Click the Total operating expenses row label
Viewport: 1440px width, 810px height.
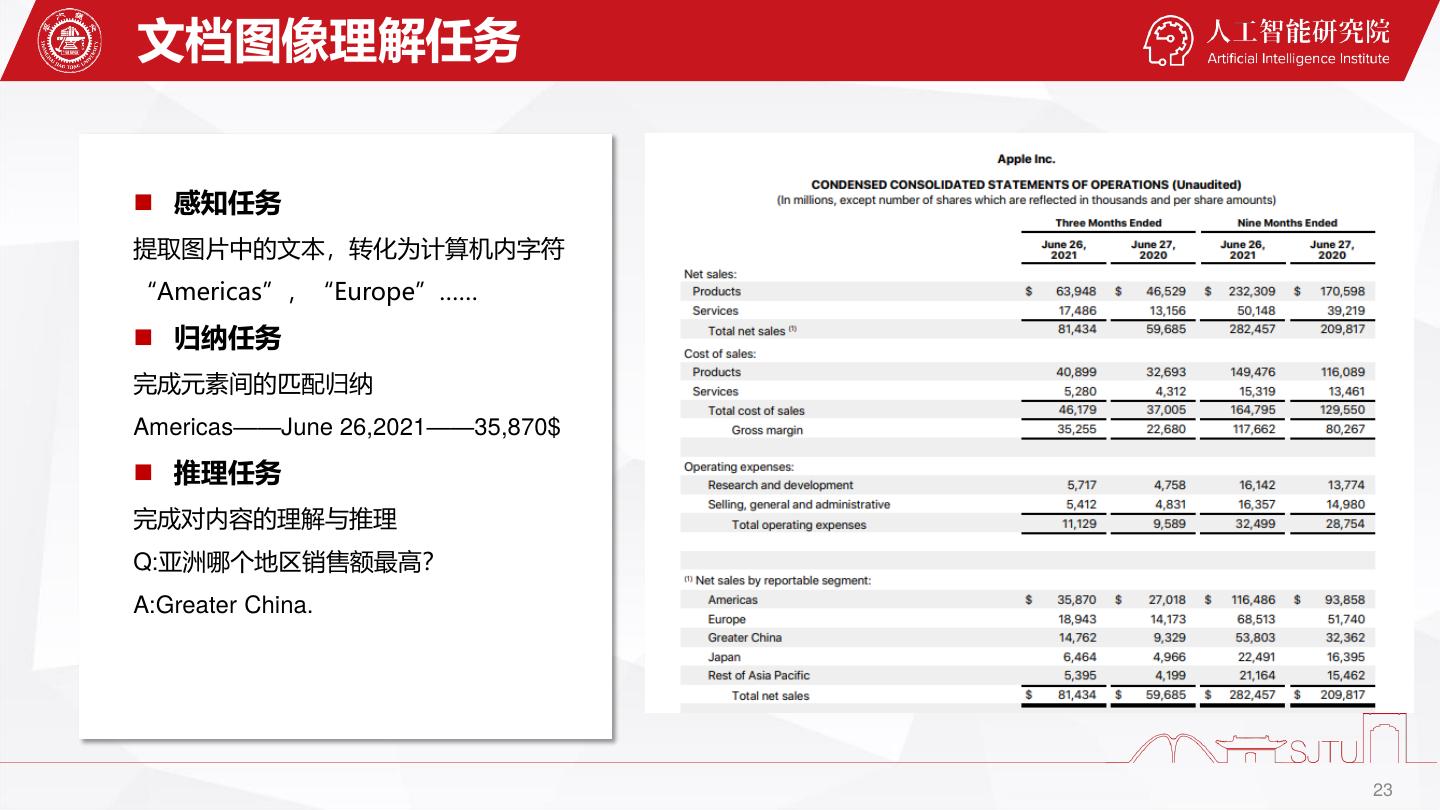(799, 525)
